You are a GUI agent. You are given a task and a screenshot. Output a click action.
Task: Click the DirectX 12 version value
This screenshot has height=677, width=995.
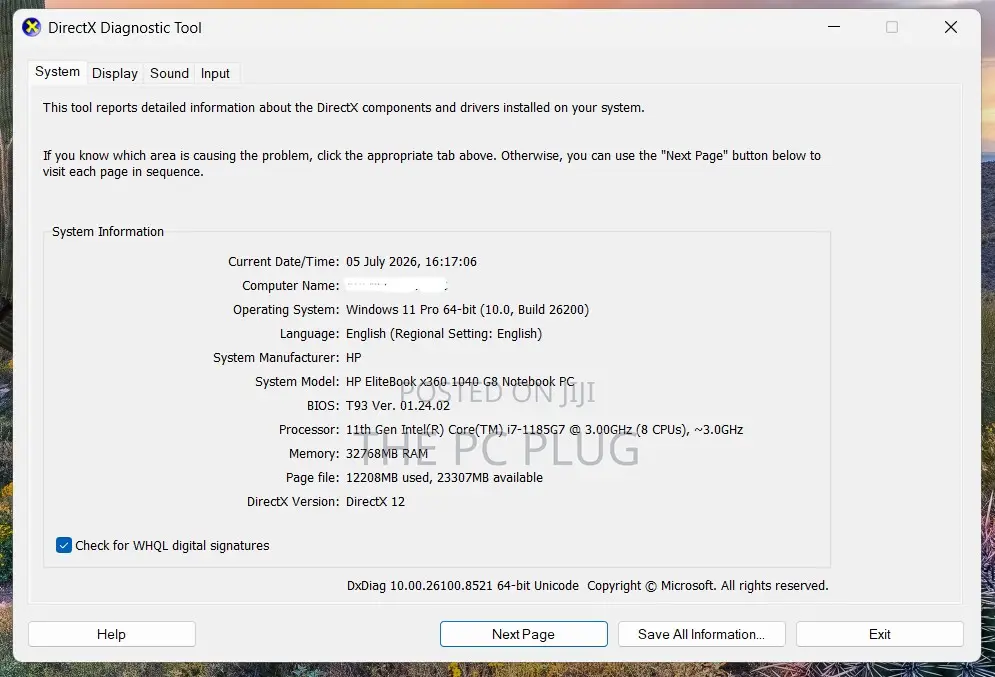coord(375,501)
